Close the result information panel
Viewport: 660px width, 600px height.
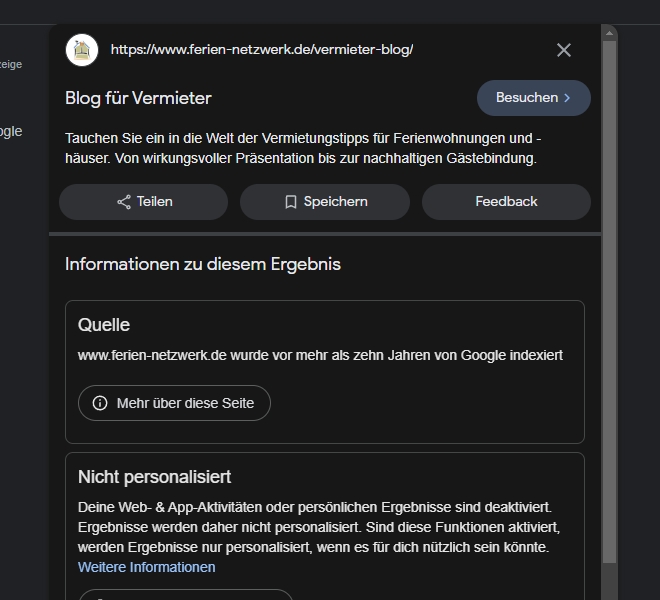(x=564, y=50)
